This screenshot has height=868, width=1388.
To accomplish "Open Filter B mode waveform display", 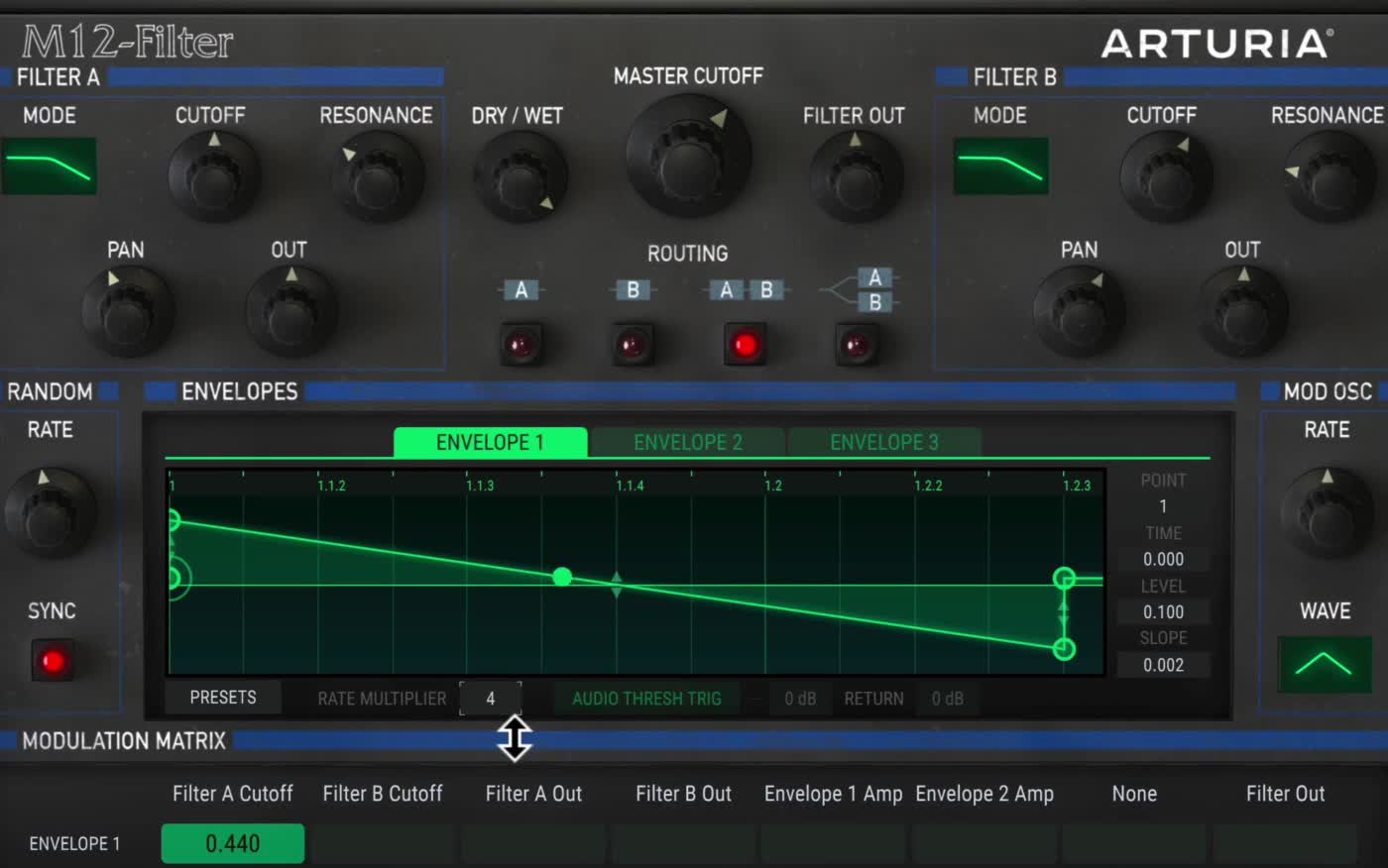I will click(1001, 165).
